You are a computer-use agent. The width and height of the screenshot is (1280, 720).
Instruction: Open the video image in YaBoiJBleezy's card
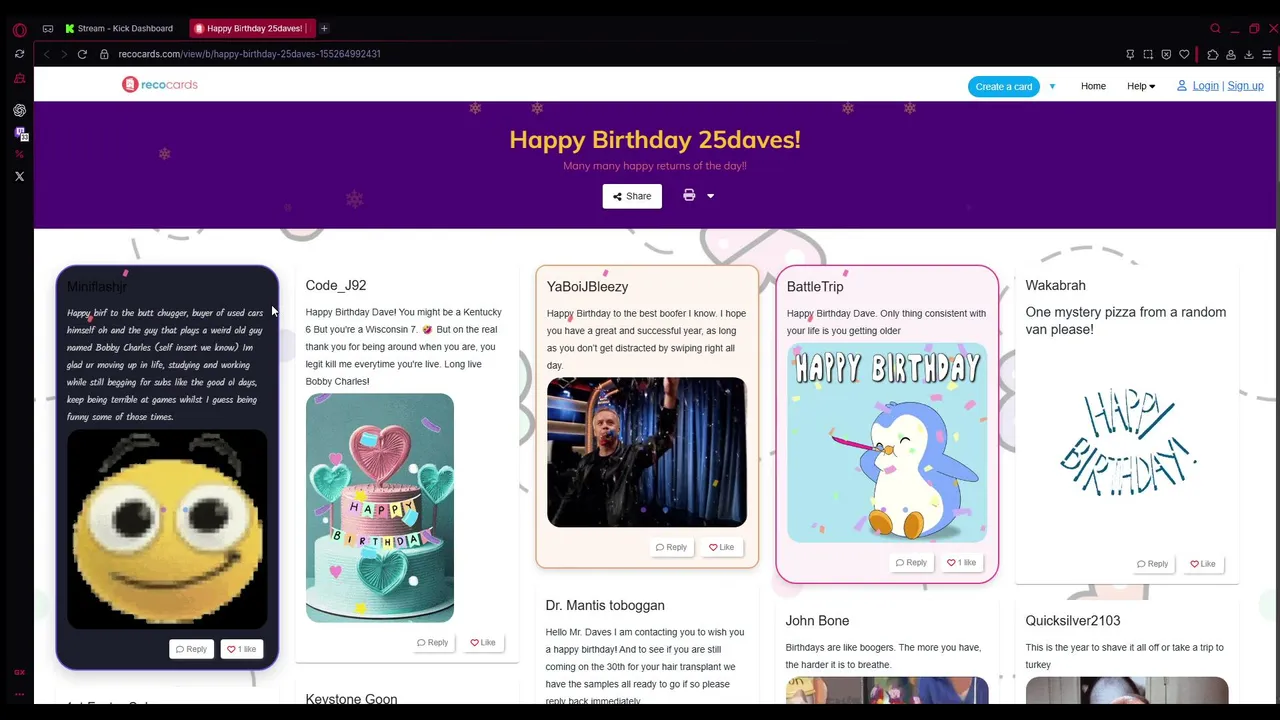pyautogui.click(x=647, y=452)
